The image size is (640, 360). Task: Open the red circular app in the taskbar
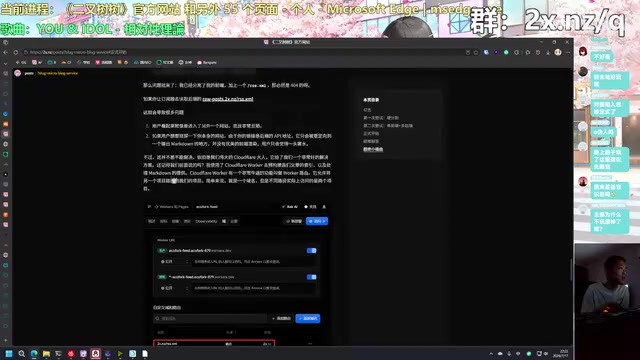point(71,353)
